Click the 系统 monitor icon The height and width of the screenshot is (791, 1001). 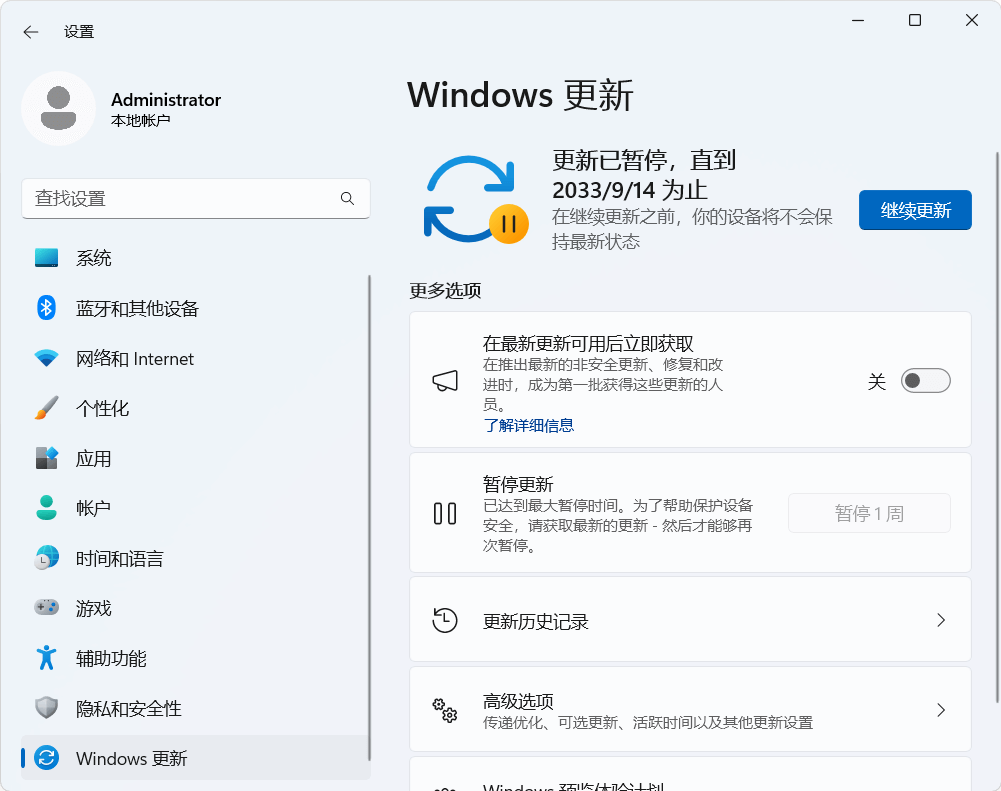coord(47,258)
